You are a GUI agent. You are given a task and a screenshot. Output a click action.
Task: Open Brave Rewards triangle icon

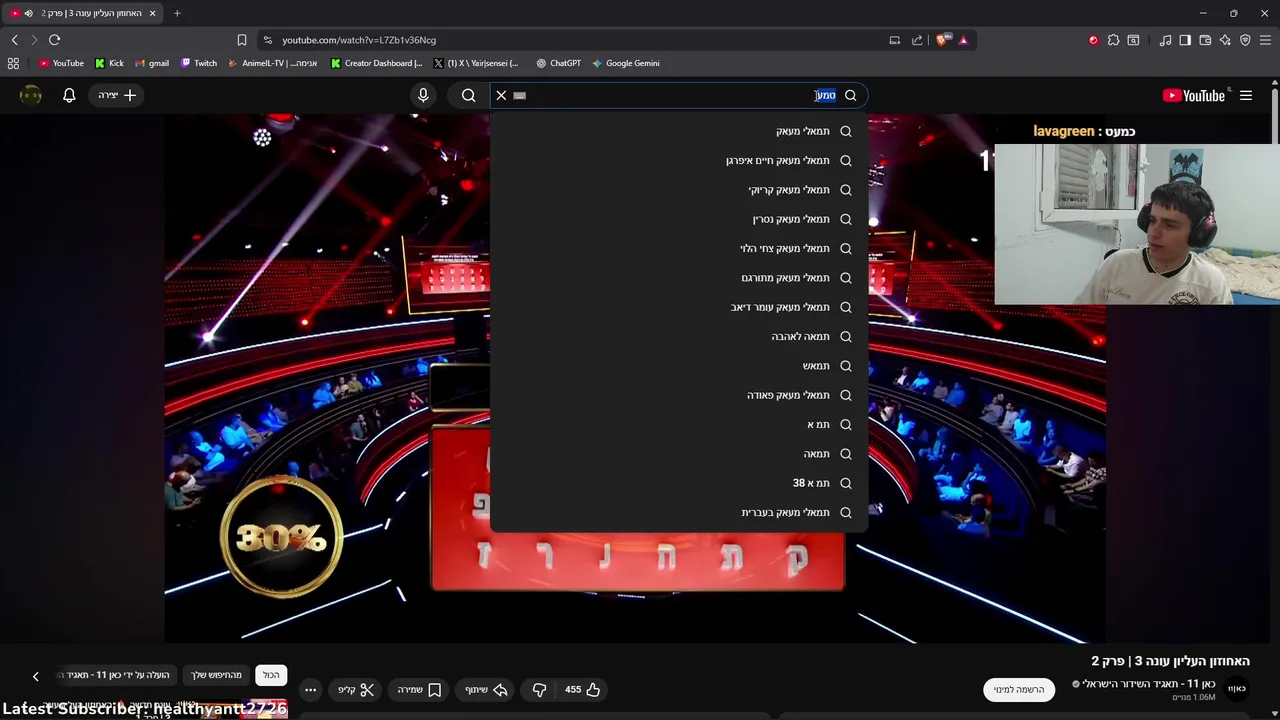pos(963,40)
